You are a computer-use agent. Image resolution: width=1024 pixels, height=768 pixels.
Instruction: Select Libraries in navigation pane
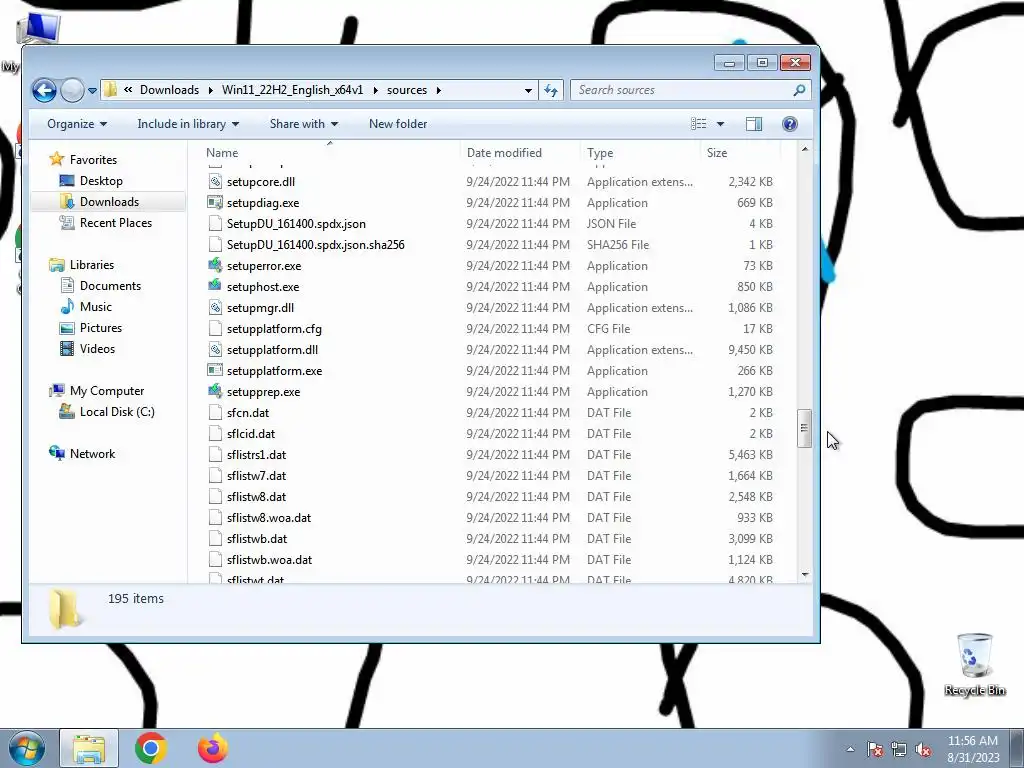(x=91, y=264)
